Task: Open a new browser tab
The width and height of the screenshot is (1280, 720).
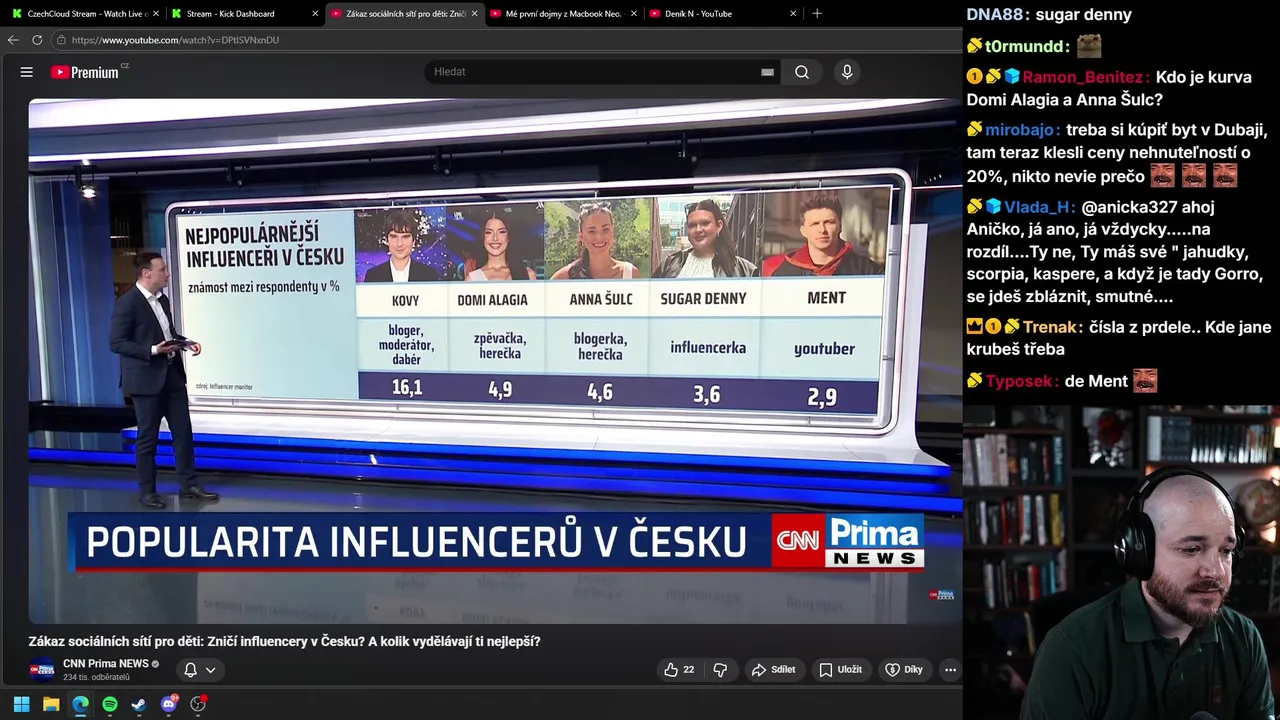Action: click(817, 14)
